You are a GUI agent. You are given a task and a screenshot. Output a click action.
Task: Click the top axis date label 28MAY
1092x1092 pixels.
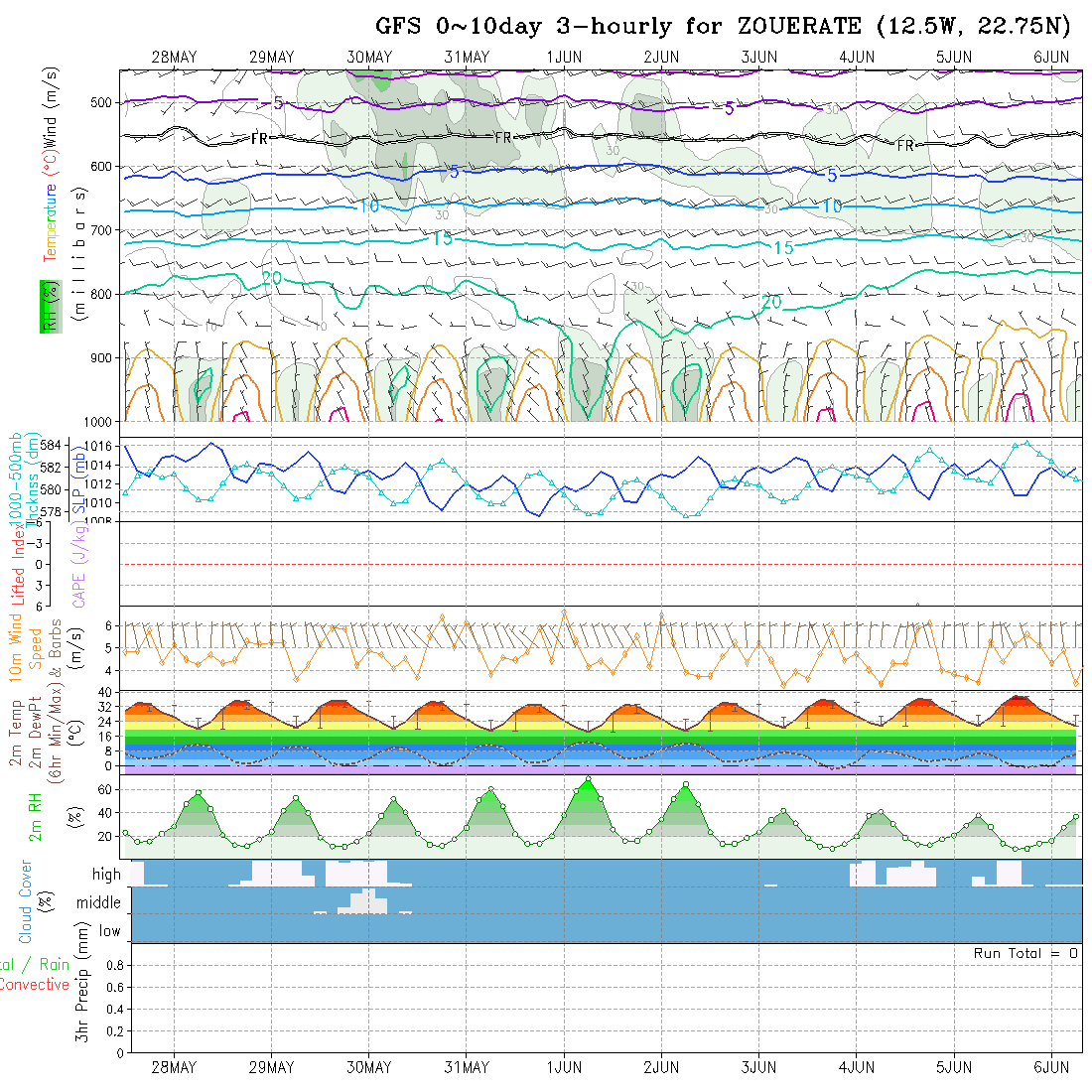click(174, 58)
